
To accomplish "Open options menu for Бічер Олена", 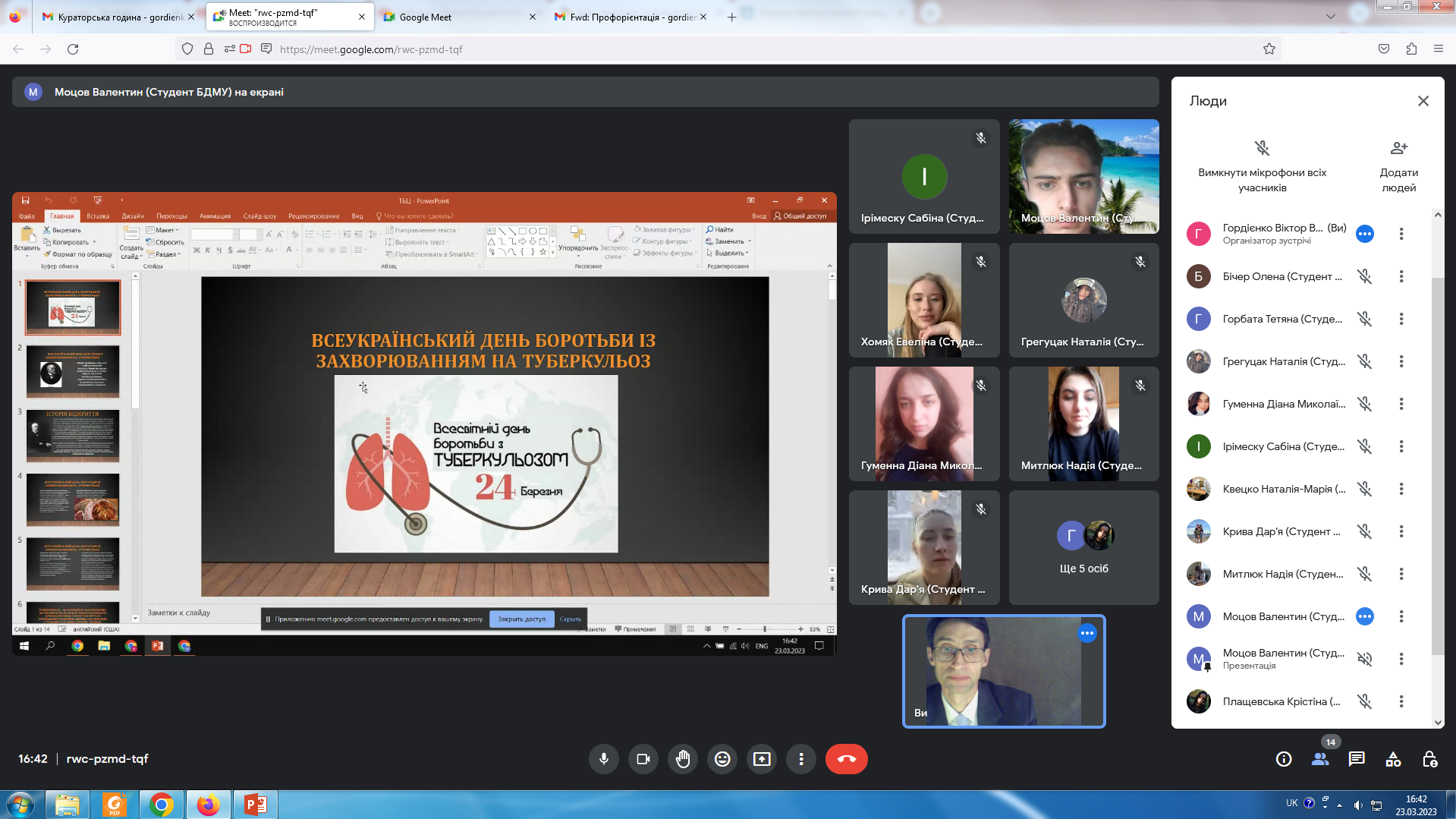I will (x=1401, y=276).
